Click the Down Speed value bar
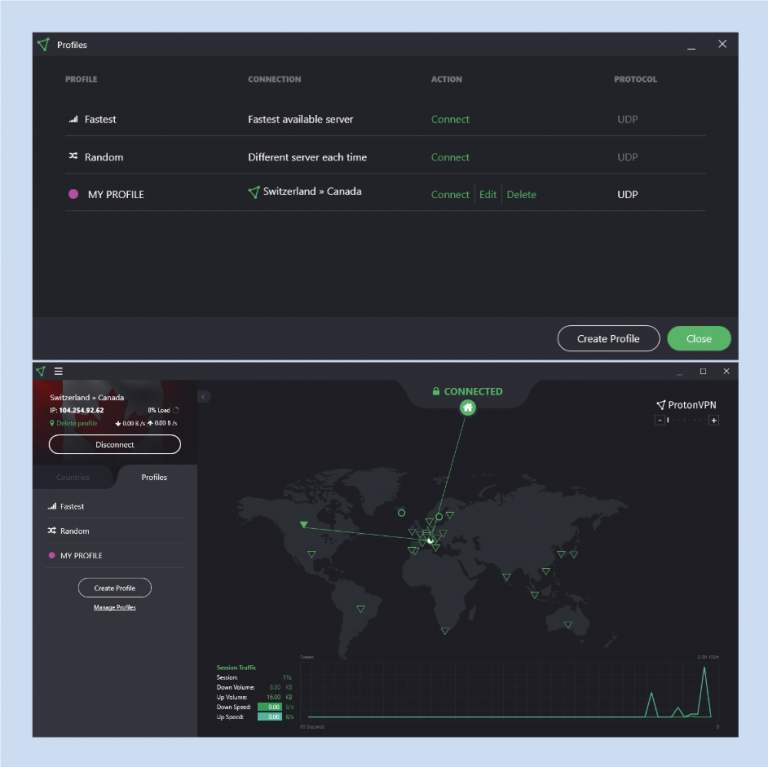 [x=269, y=707]
